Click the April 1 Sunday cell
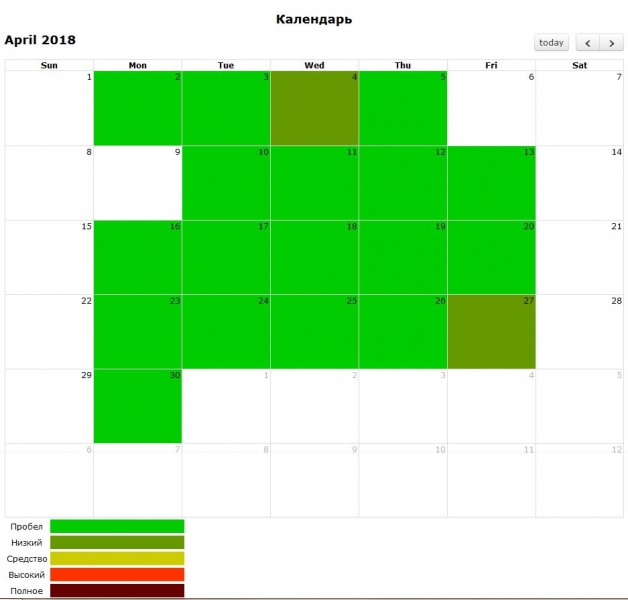The width and height of the screenshot is (628, 600). [x=49, y=108]
